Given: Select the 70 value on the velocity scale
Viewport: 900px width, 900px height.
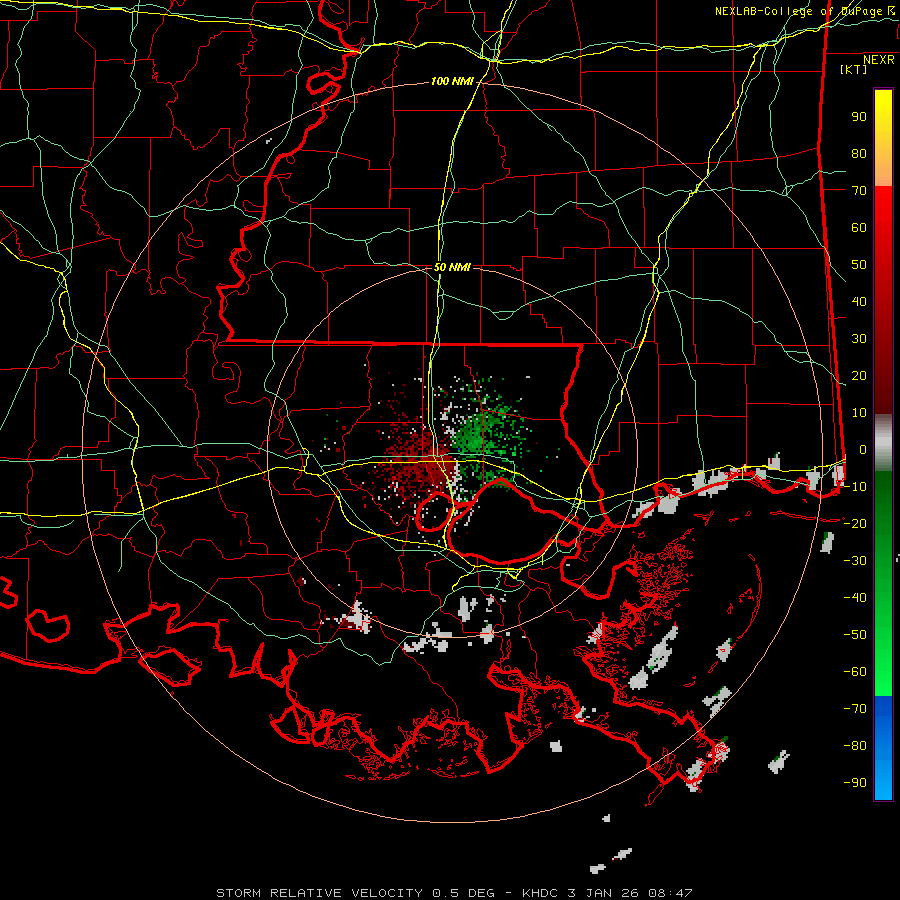Looking at the screenshot, I should [x=859, y=191].
